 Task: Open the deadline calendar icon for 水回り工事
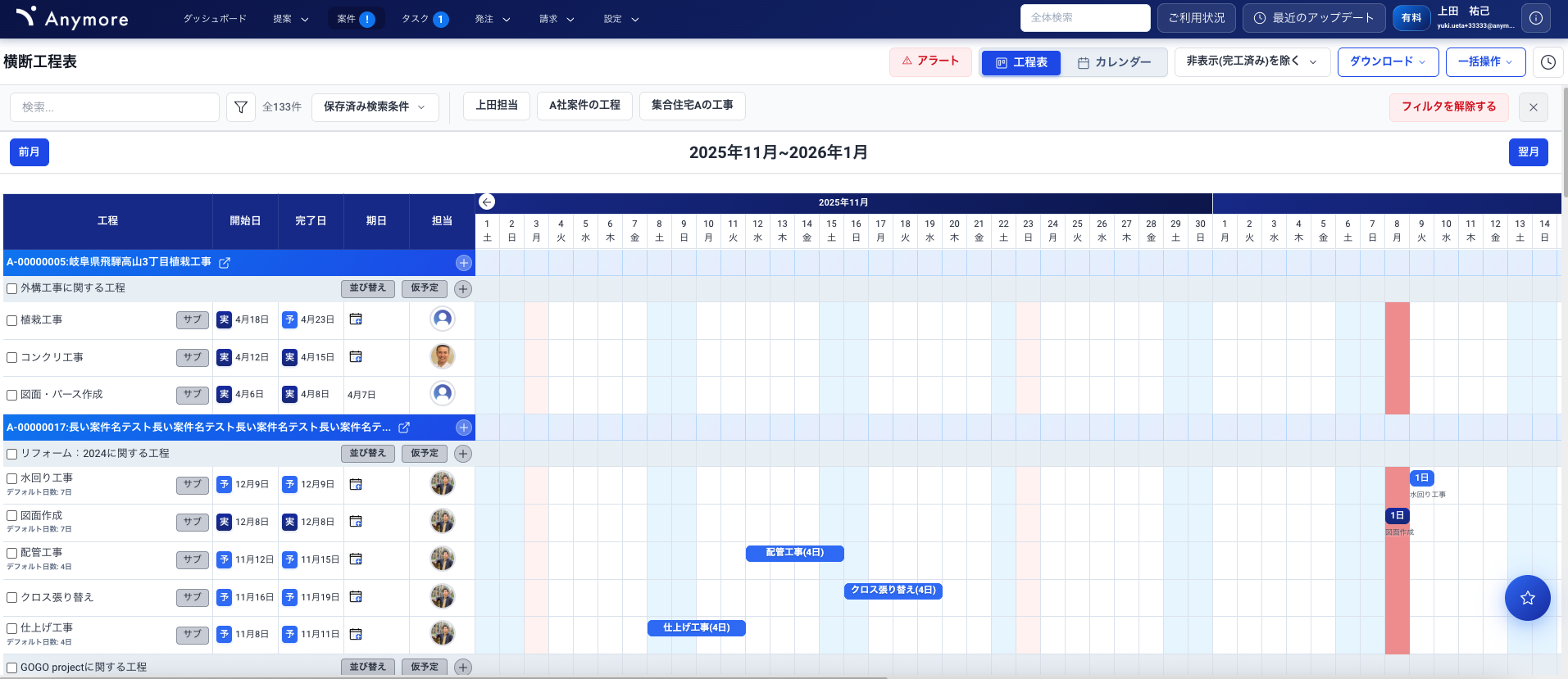(x=356, y=485)
